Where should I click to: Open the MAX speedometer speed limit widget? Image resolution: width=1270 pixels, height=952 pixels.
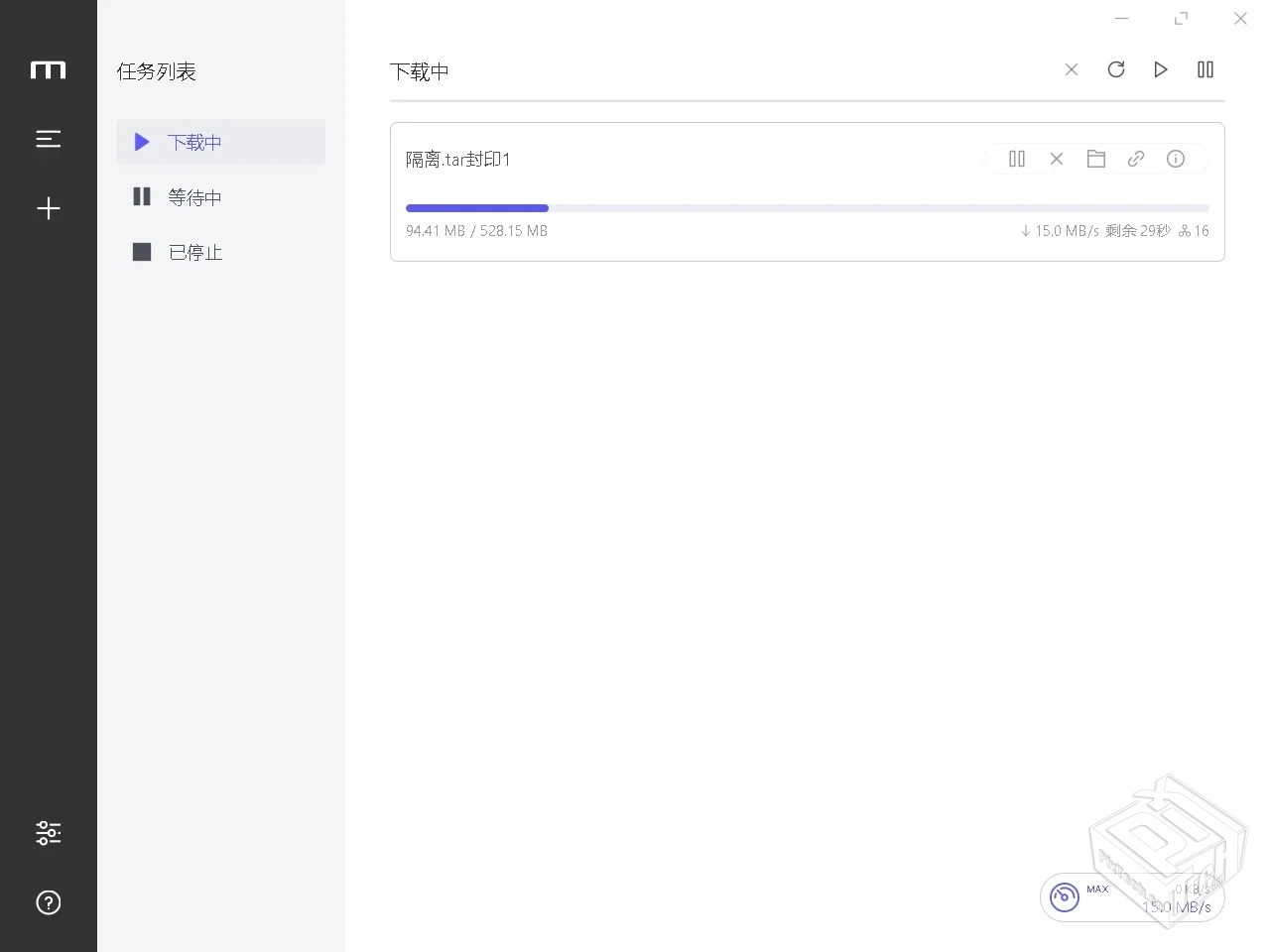(1065, 897)
